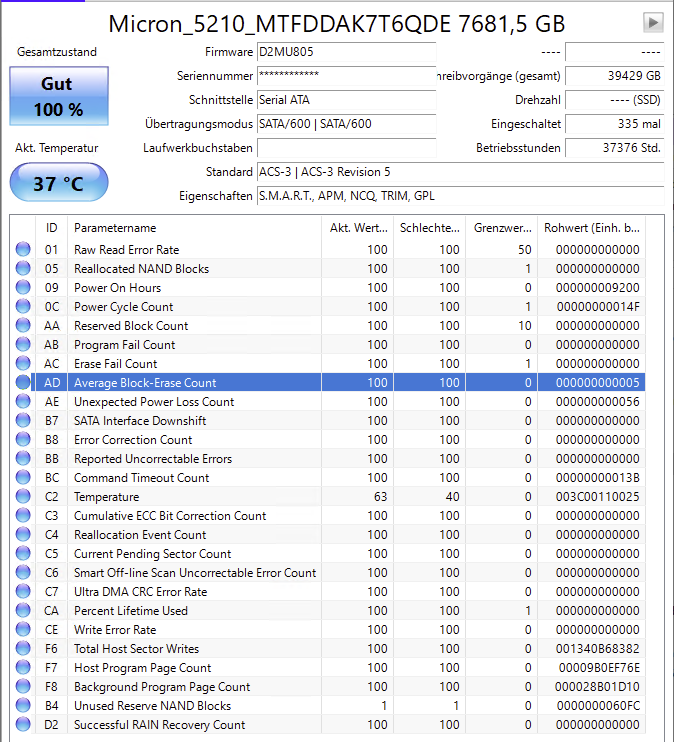This screenshot has width=674, height=742.
Task: Click the Schnittstelle field Serial ATA
Action: point(346,100)
